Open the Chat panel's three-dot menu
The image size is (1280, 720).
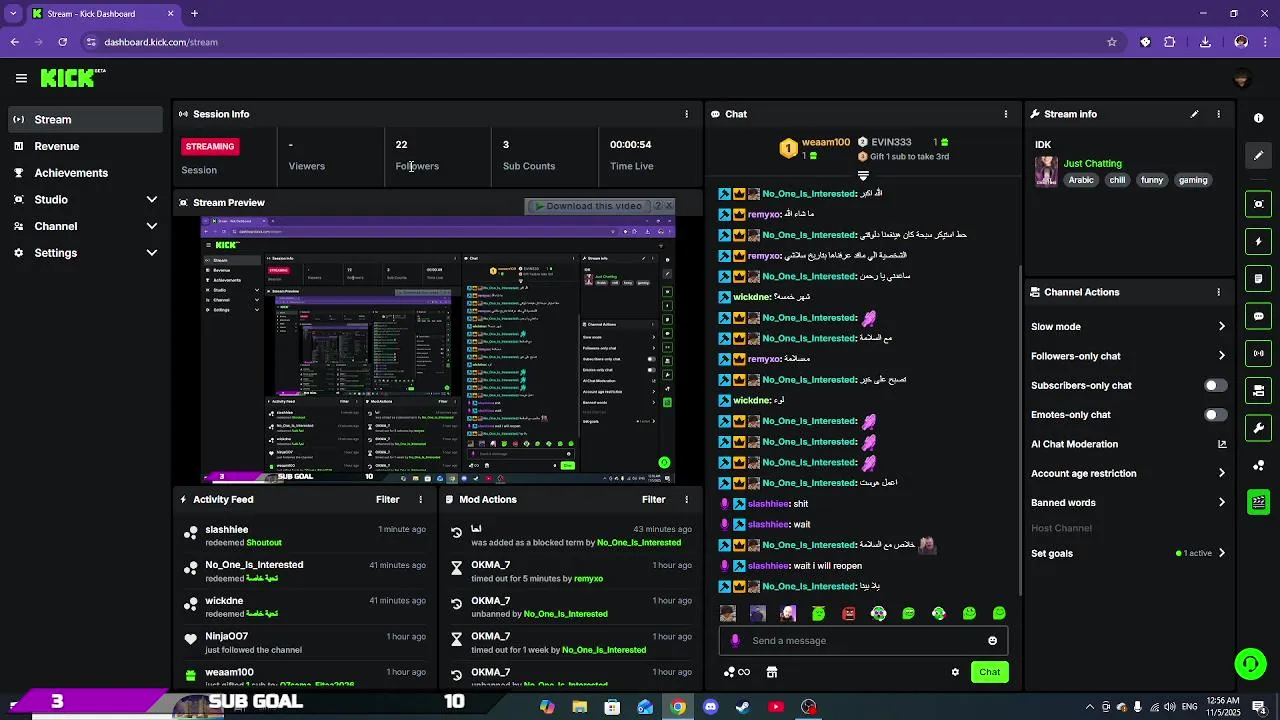click(x=1006, y=114)
